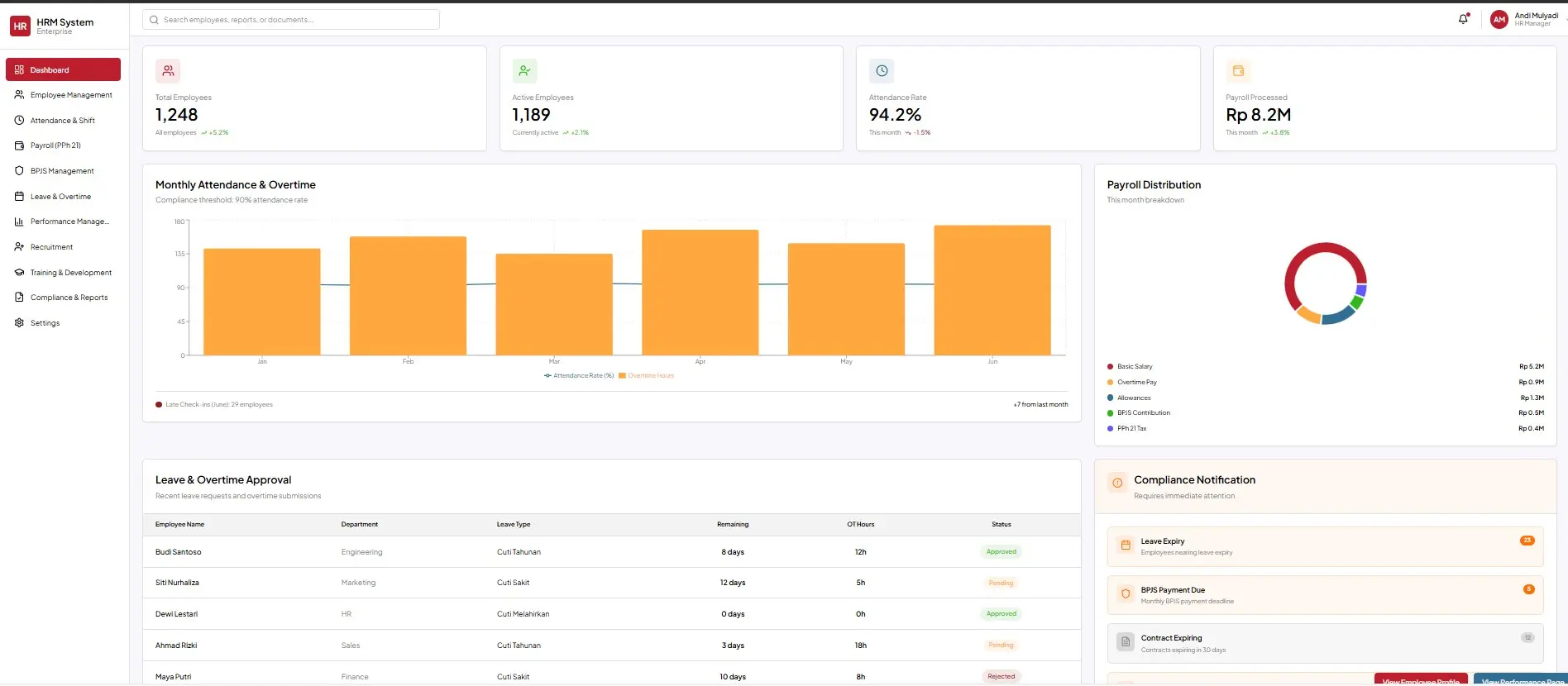Go to Payroll (PPh 21) section

point(55,145)
